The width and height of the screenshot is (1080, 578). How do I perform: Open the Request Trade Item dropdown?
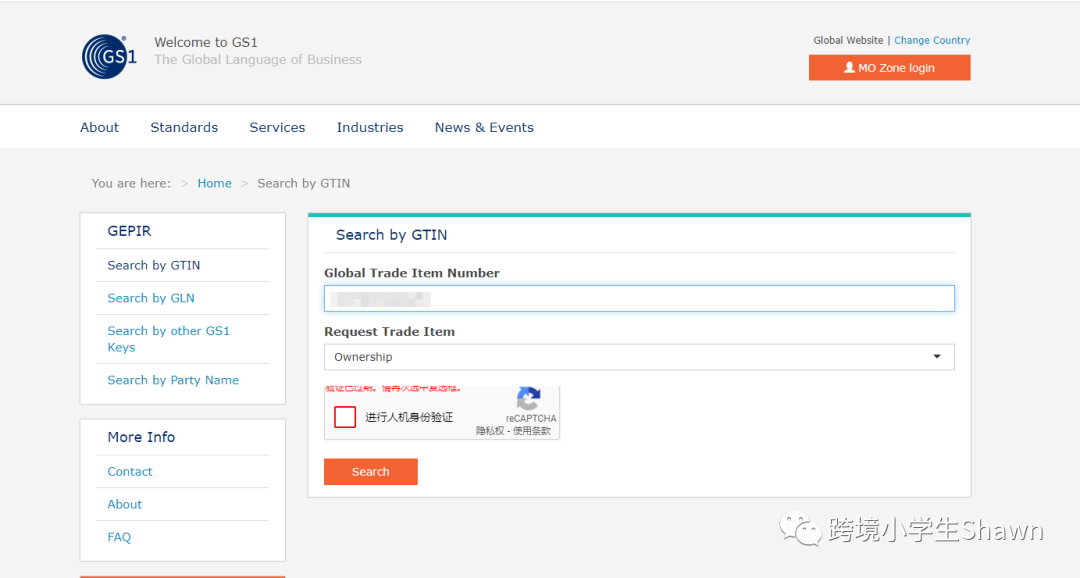(638, 357)
